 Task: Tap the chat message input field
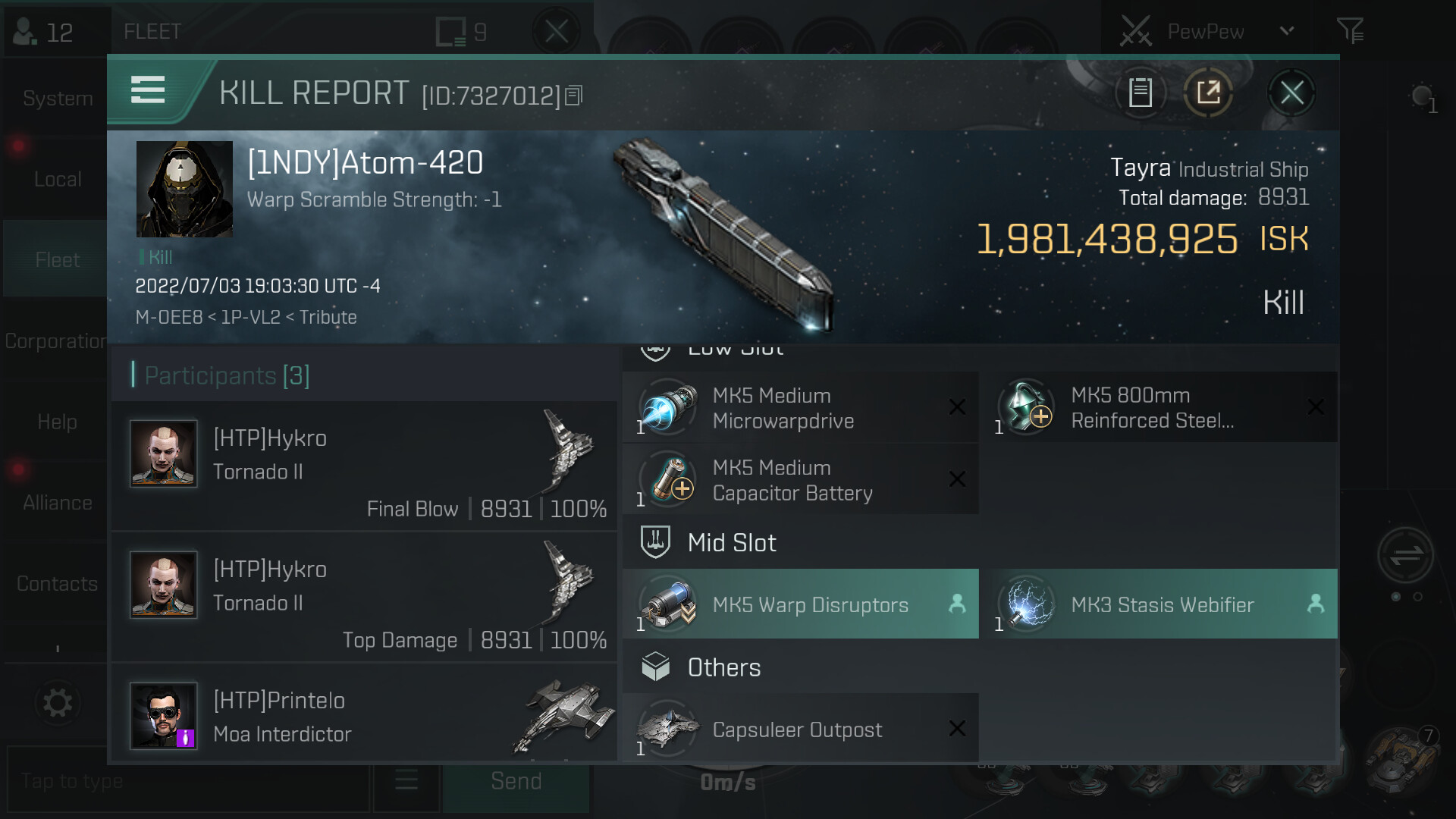tap(186, 780)
